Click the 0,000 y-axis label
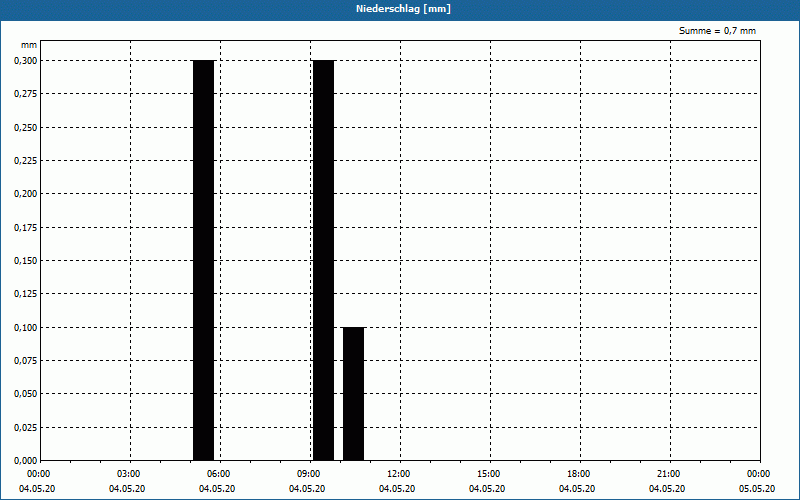 (26, 461)
